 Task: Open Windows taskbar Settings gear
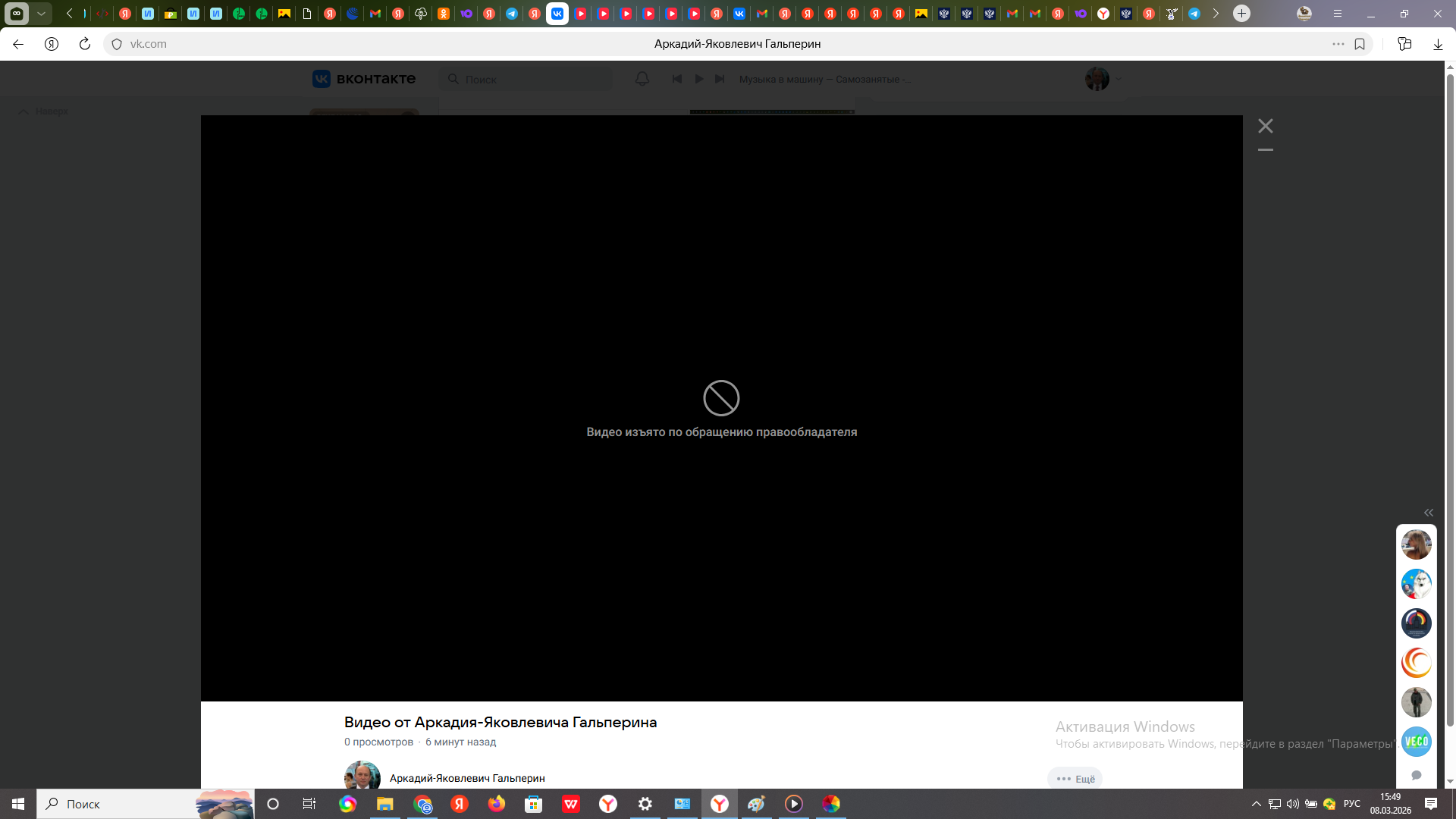coord(645,804)
